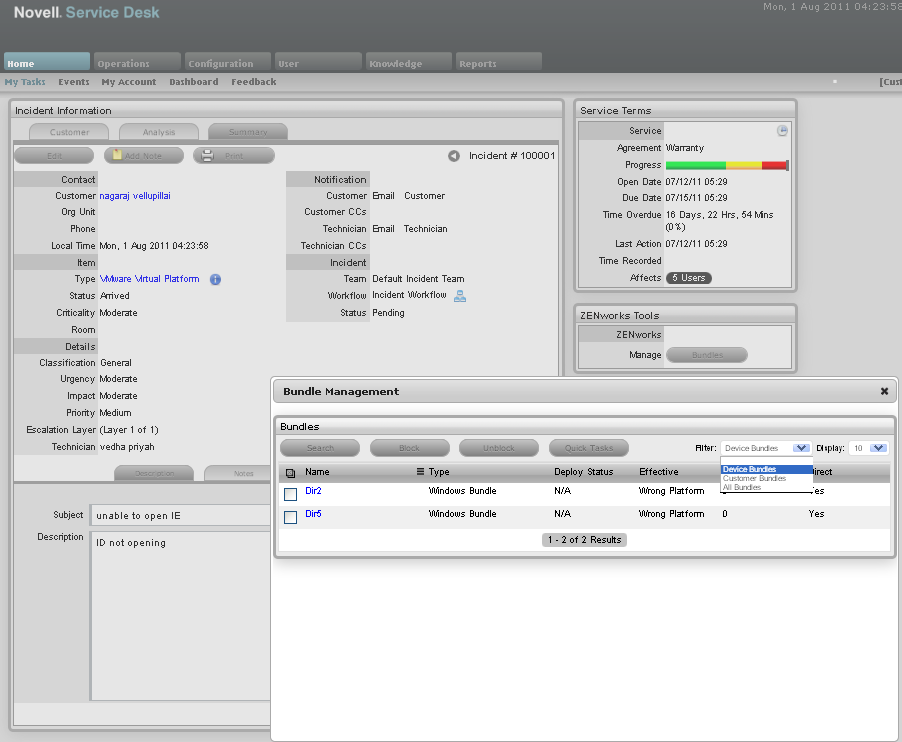Check the Dir2 bundle checkbox
Screen dimensions: 902x742
pos(290,494)
